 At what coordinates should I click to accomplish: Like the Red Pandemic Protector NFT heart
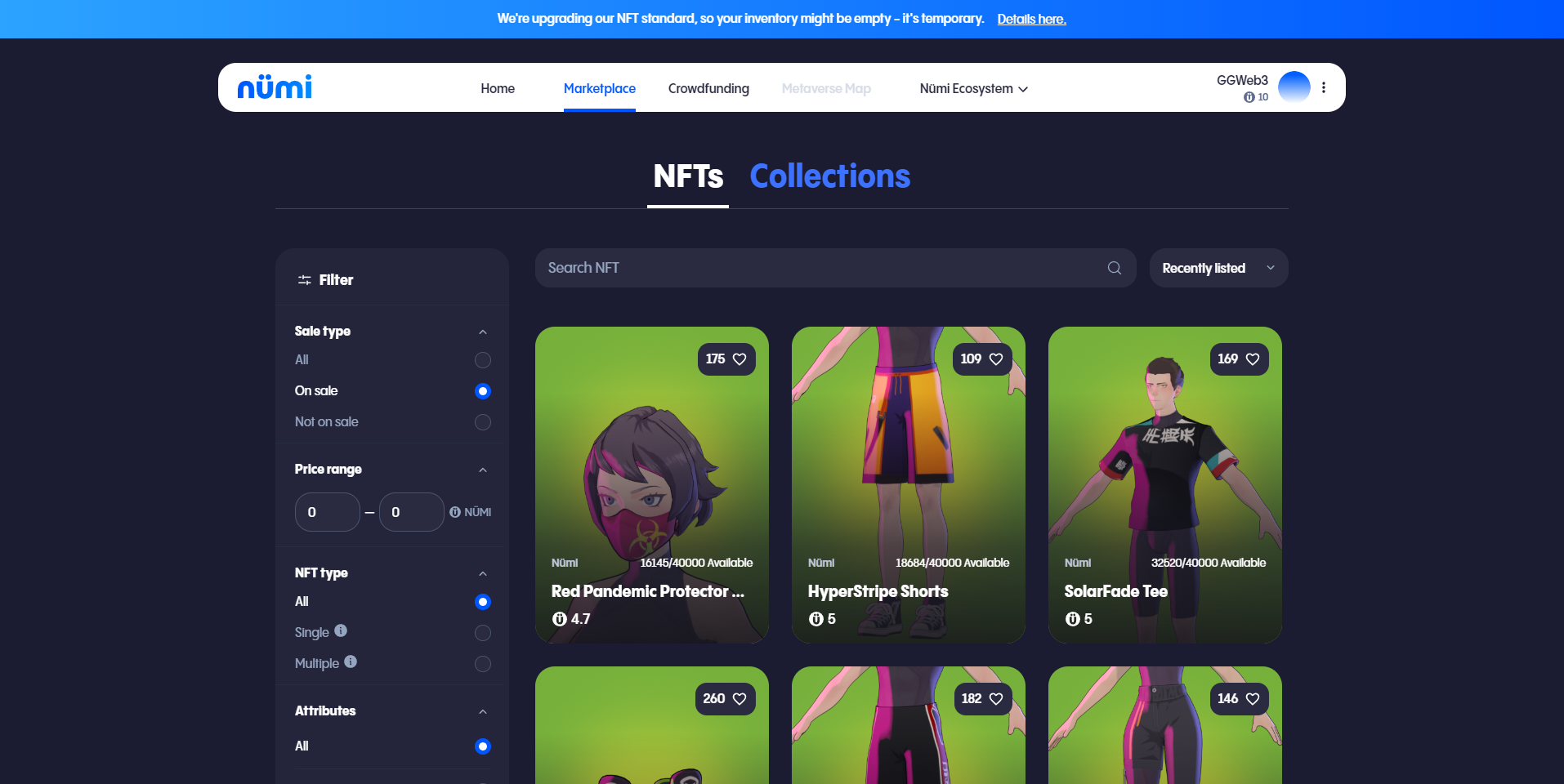coord(740,359)
